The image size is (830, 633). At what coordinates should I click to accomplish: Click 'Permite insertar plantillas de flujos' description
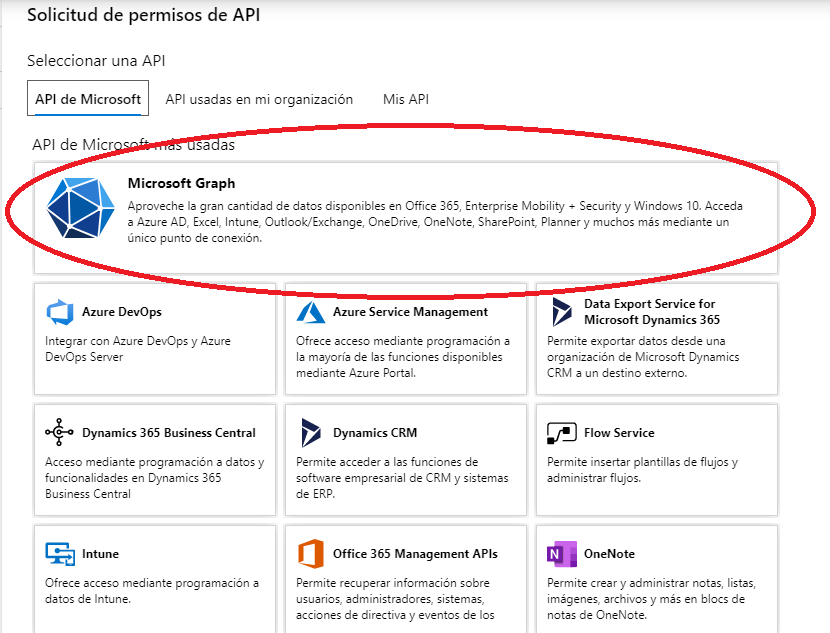coord(642,469)
